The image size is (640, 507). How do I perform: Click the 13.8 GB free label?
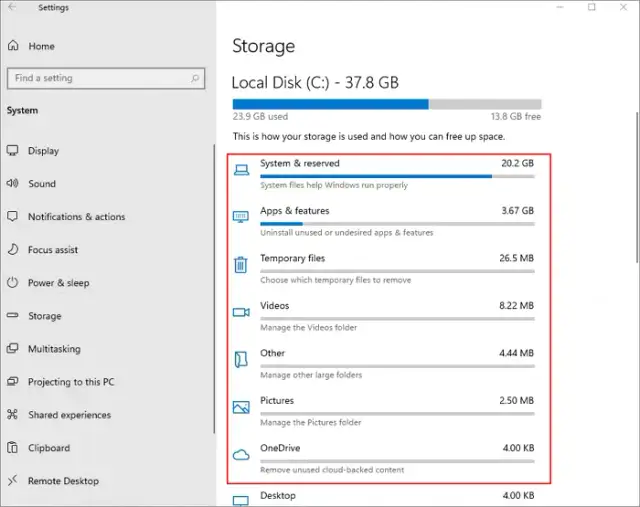pyautogui.click(x=516, y=116)
